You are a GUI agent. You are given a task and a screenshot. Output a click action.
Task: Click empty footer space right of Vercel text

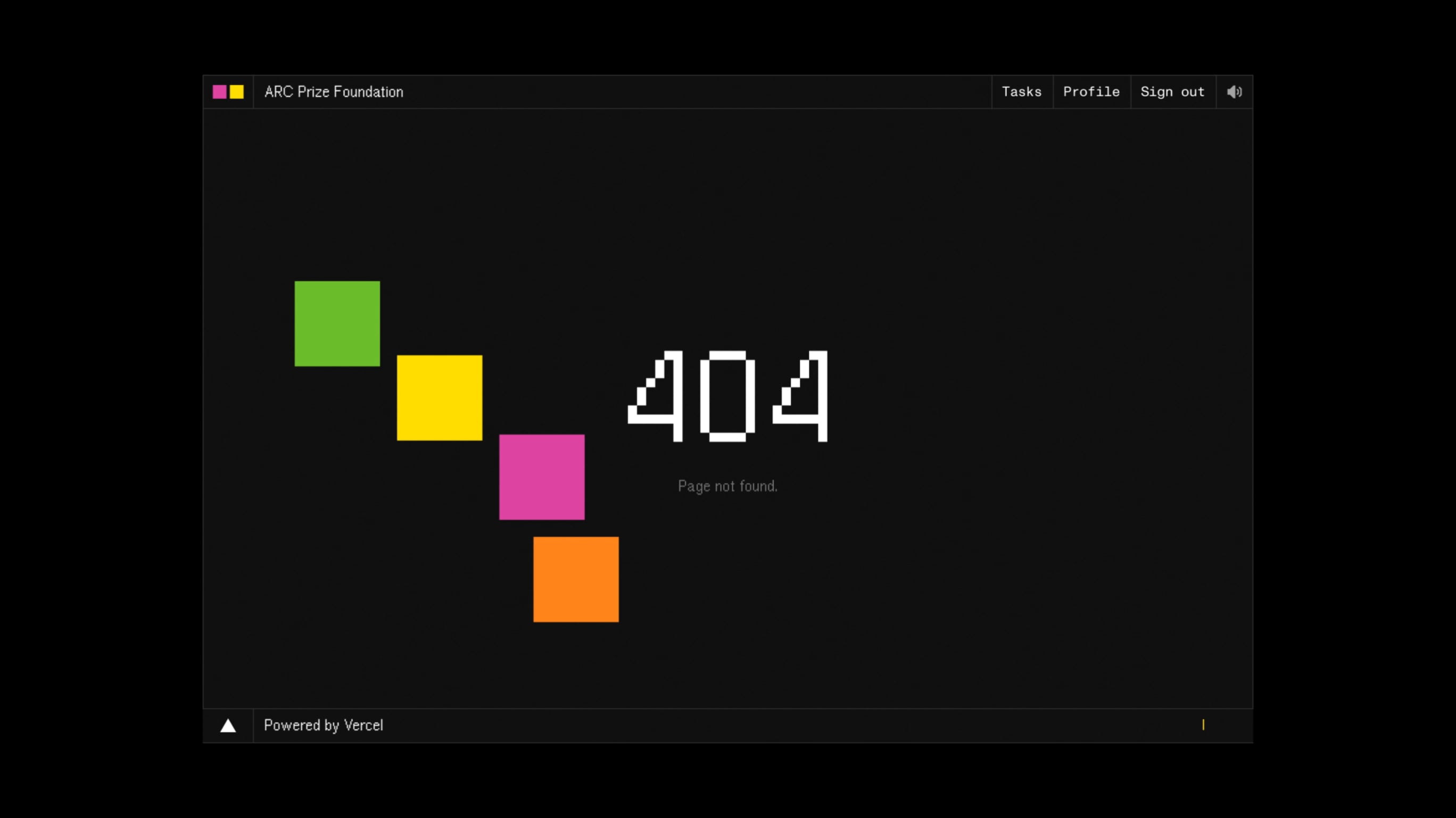pos(791,726)
